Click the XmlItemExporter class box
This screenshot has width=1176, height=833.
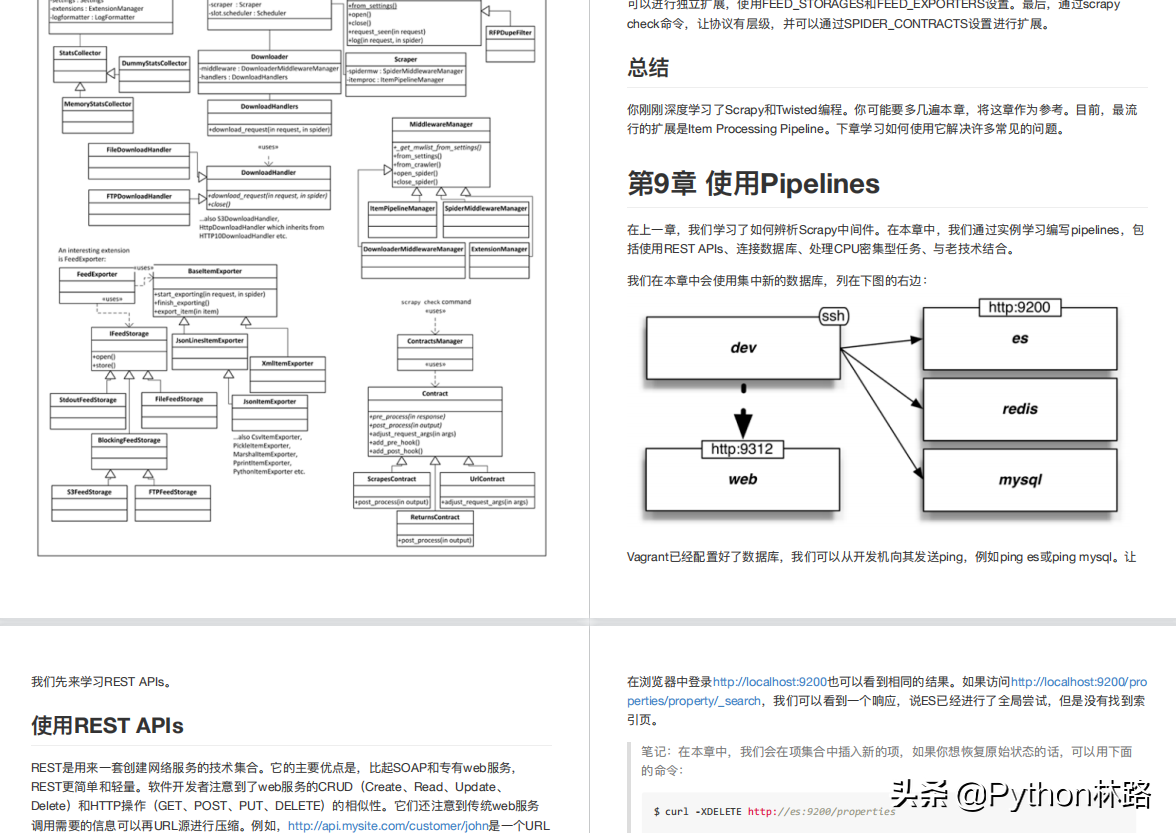coord(287,375)
